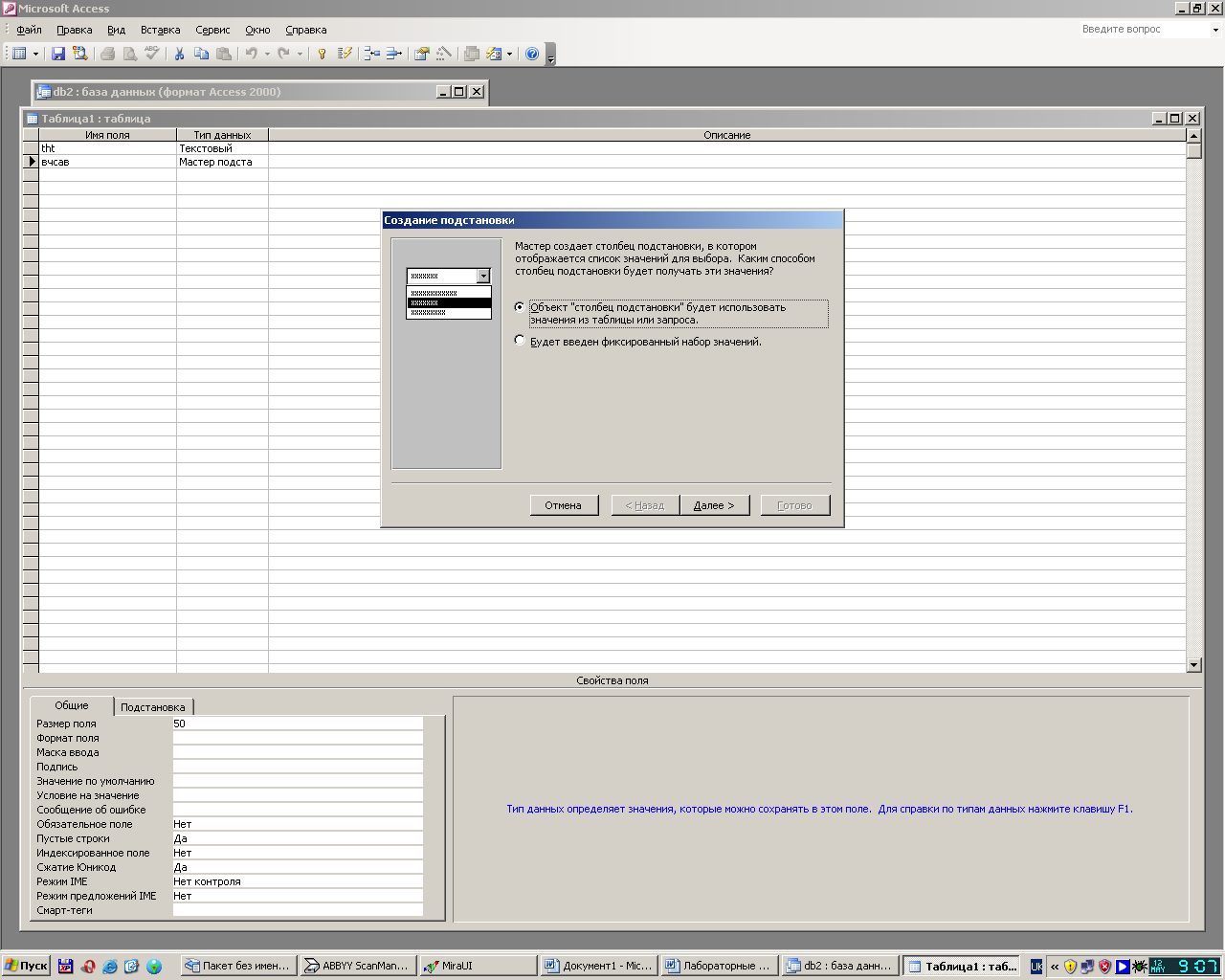
Task: Click the New Object toolbar icon
Action: click(x=494, y=54)
